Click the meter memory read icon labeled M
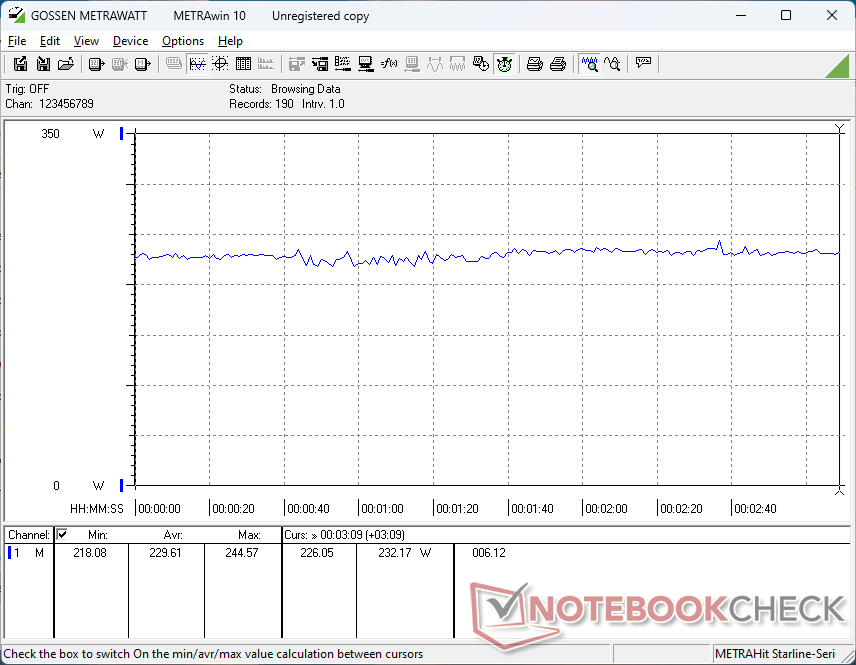The image size is (856, 665). (142, 64)
